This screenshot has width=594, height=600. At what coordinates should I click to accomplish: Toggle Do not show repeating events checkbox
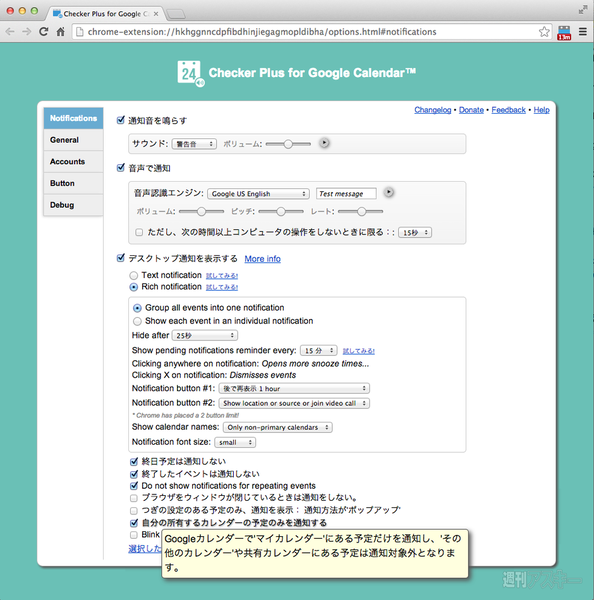point(134,486)
